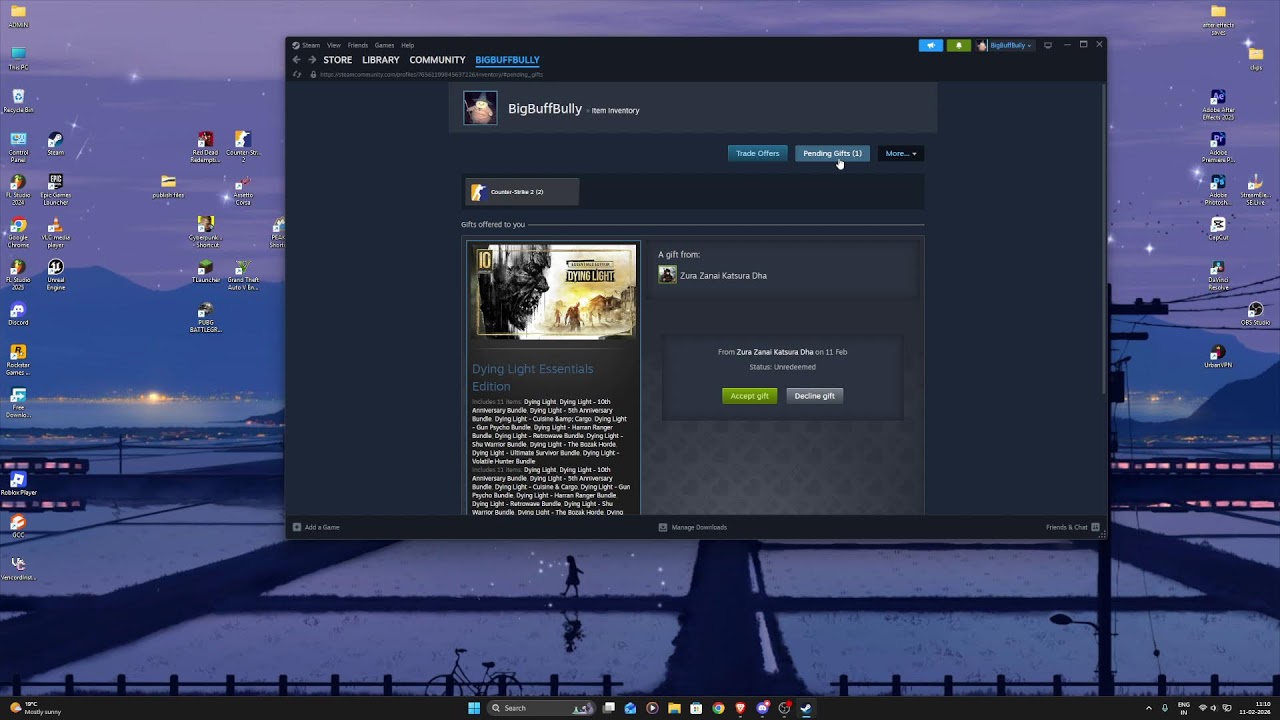Open the View menu
The height and width of the screenshot is (720, 1280).
pos(333,45)
